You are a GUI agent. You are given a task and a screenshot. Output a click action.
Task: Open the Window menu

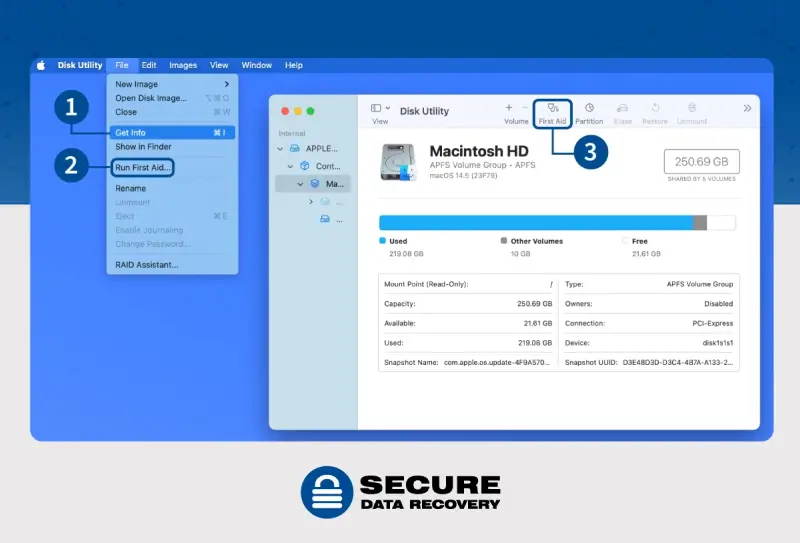257,65
